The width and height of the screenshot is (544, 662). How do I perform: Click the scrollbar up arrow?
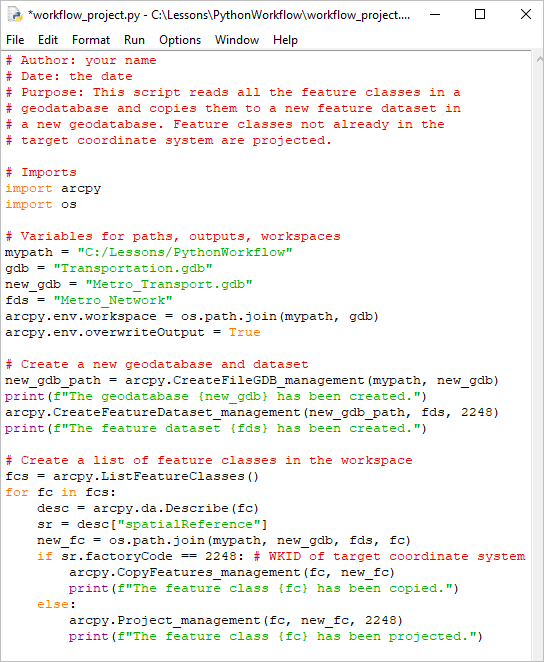(x=539, y=60)
